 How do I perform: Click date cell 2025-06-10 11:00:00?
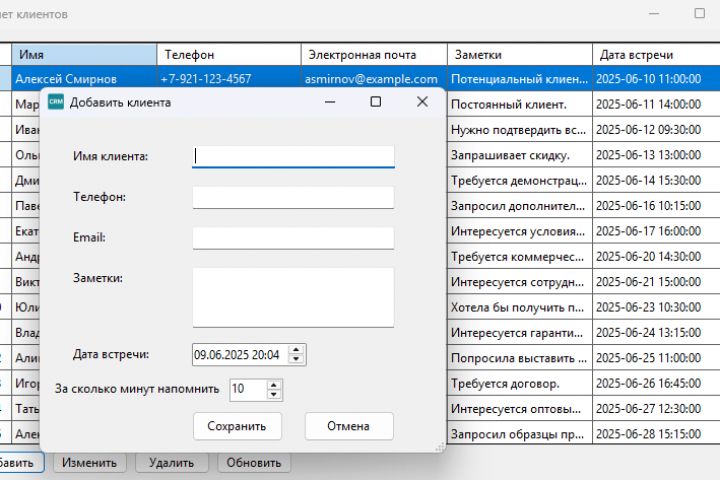(x=657, y=79)
